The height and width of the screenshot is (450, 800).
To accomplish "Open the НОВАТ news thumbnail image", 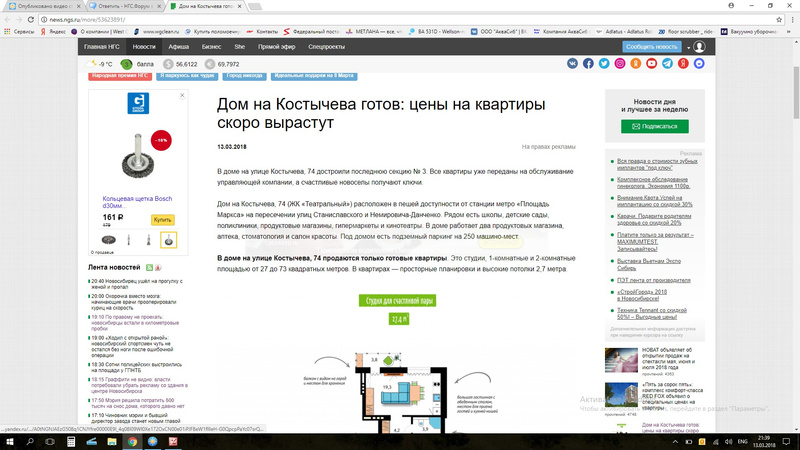I will (621, 361).
